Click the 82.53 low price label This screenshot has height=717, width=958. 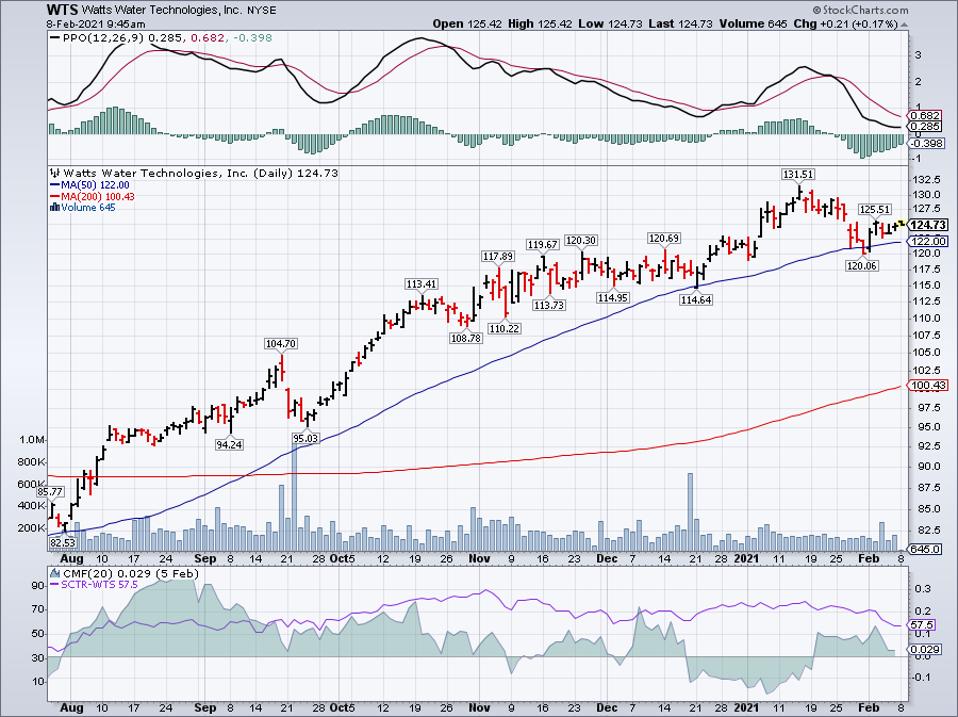pos(62,543)
